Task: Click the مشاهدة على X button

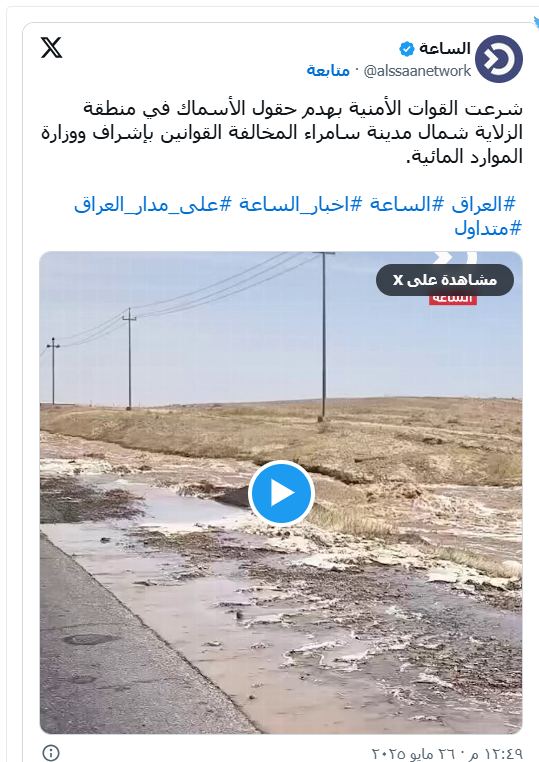Action: [x=445, y=280]
